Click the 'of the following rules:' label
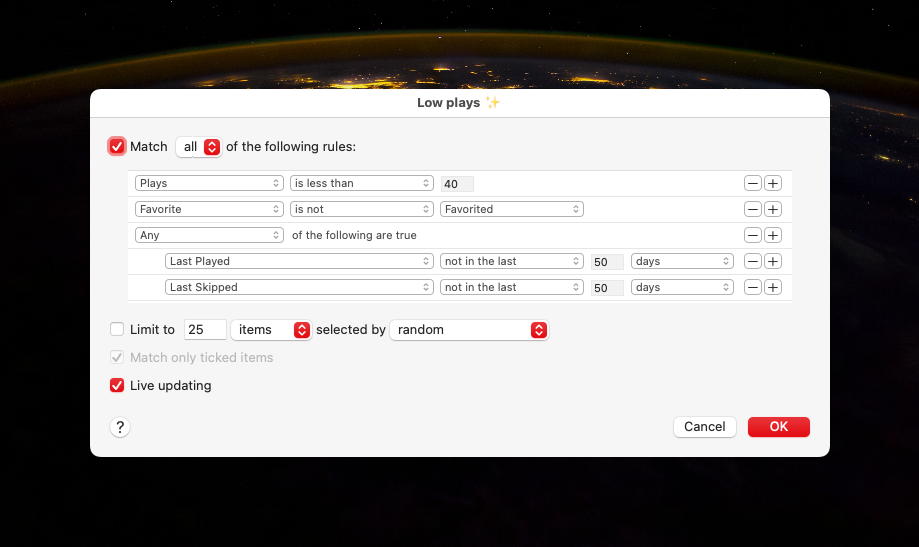 (291, 147)
